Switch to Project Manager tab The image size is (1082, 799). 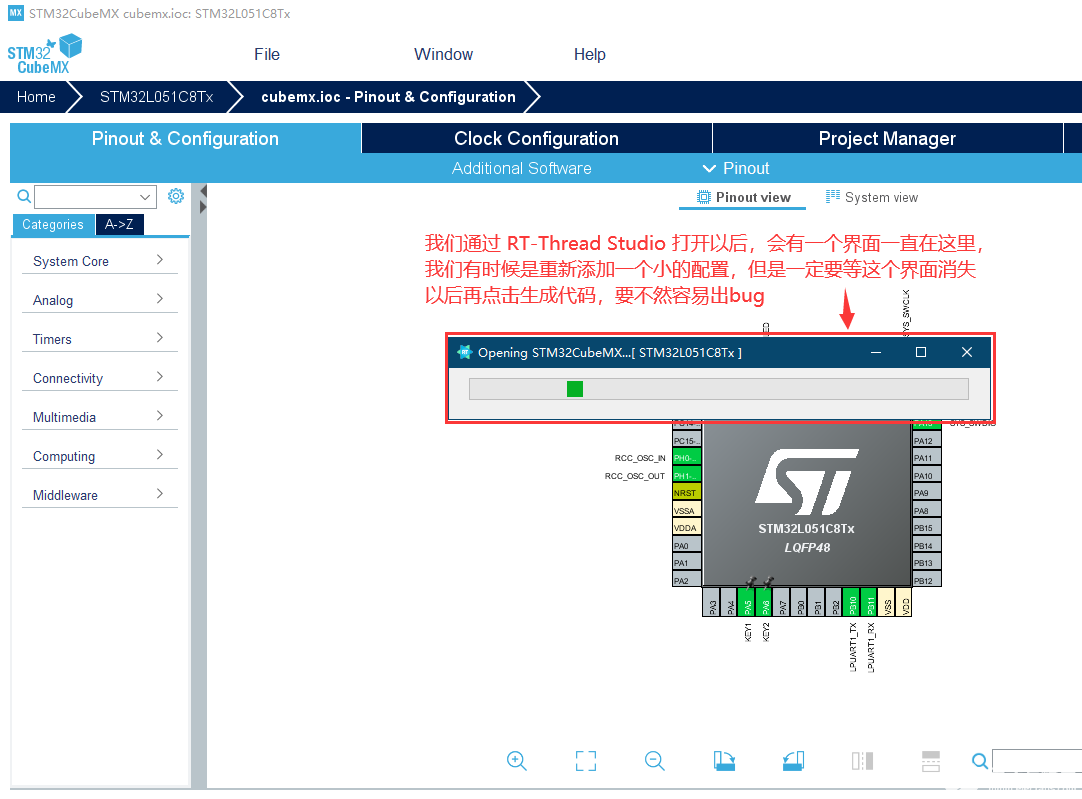point(887,138)
